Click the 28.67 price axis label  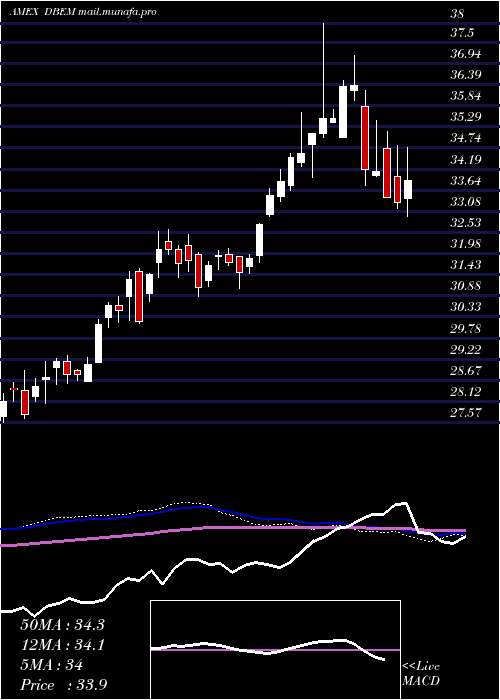pos(466,371)
